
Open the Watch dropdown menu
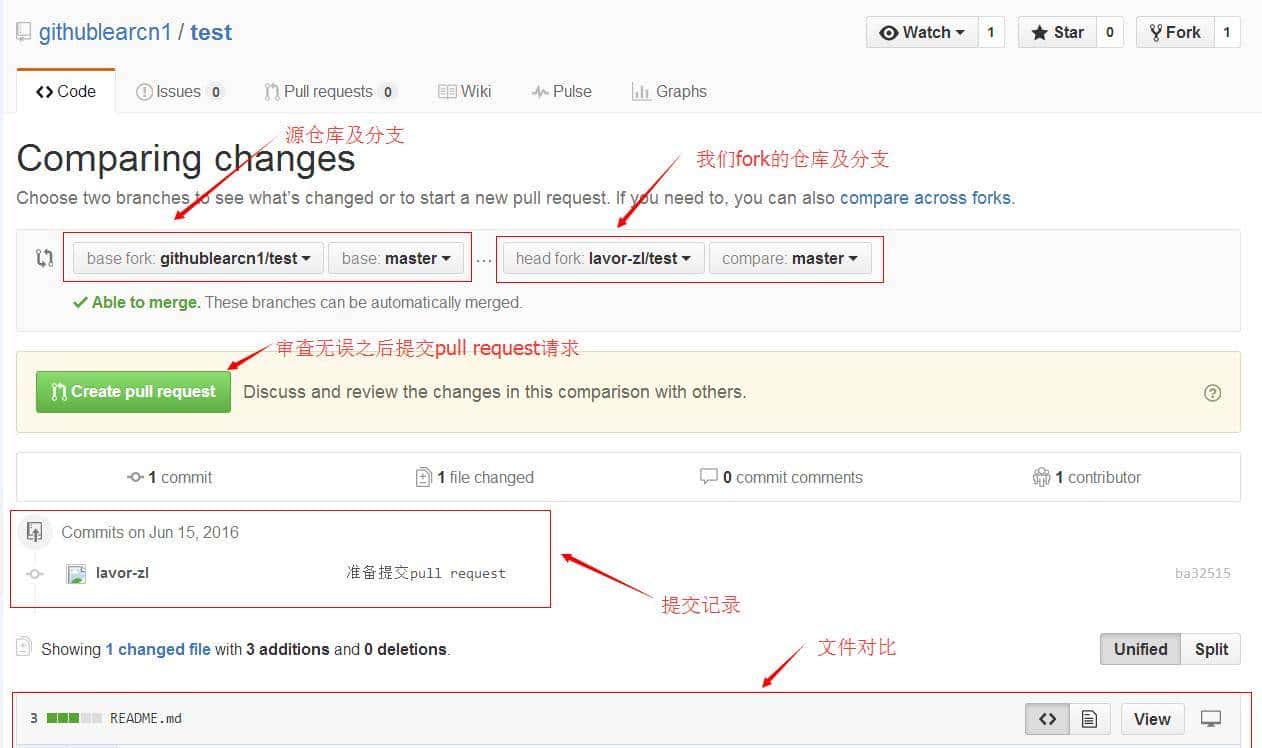click(x=921, y=32)
